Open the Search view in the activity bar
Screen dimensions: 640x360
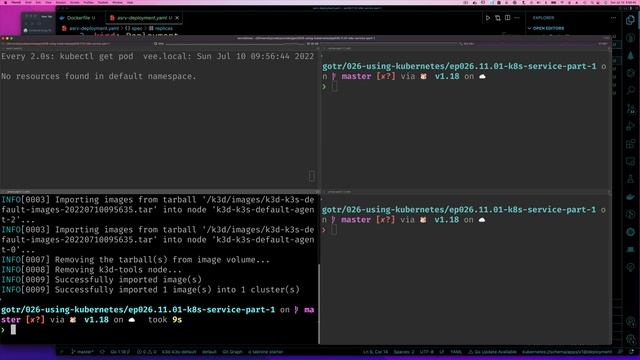click(x=631, y=90)
